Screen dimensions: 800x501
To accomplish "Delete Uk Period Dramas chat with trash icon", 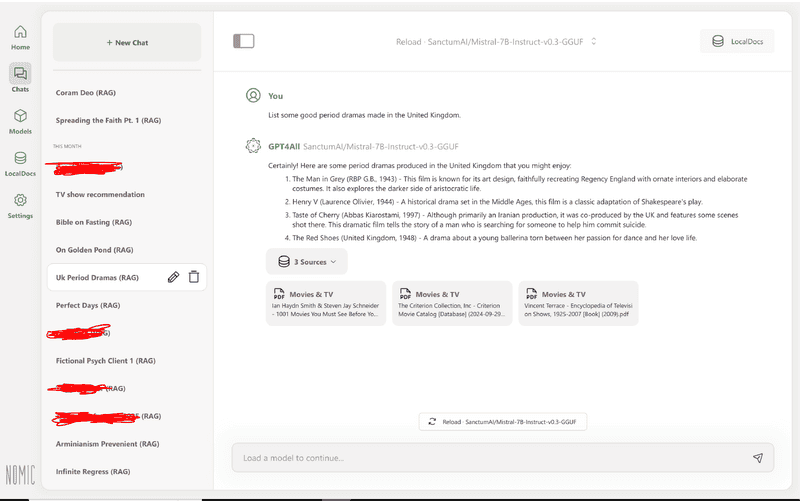I will point(194,277).
